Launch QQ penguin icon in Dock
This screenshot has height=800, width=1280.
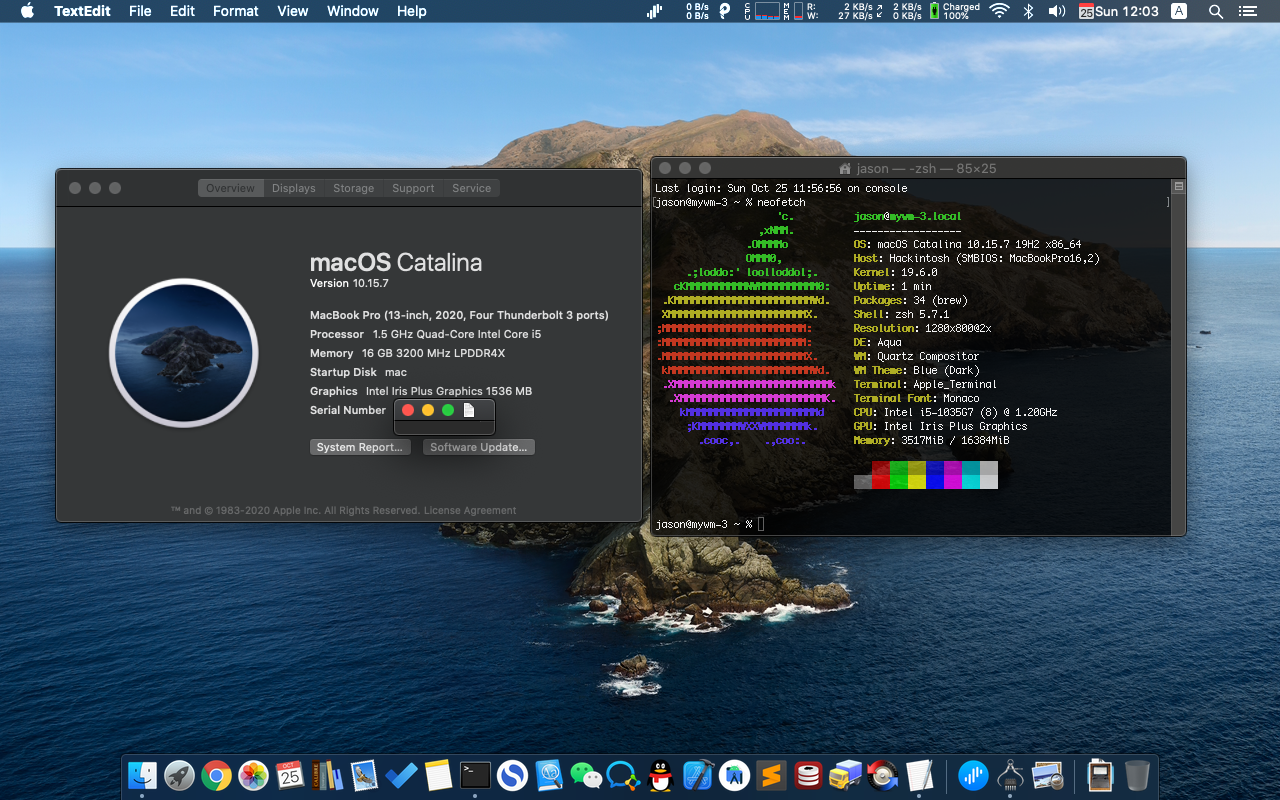coord(660,775)
